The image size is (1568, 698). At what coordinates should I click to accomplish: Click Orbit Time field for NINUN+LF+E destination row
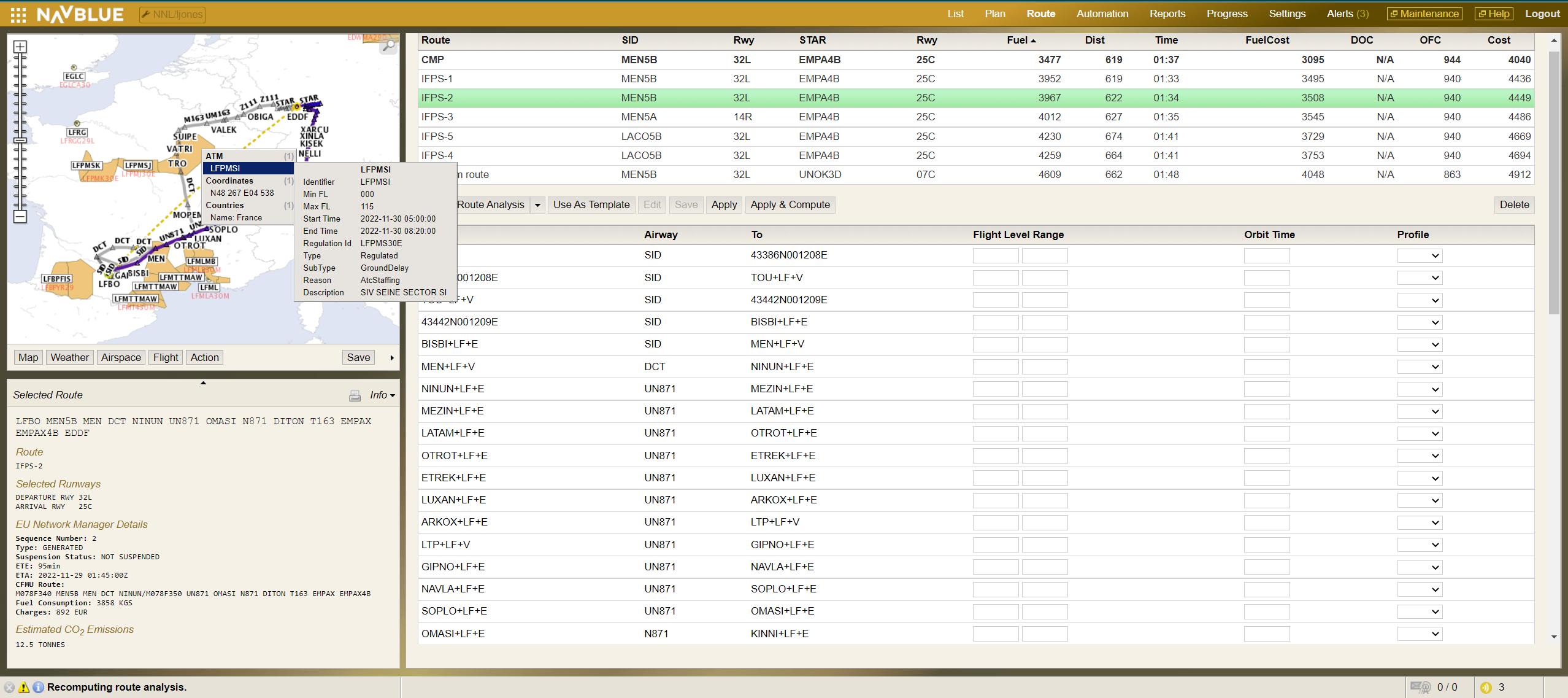coord(1267,367)
